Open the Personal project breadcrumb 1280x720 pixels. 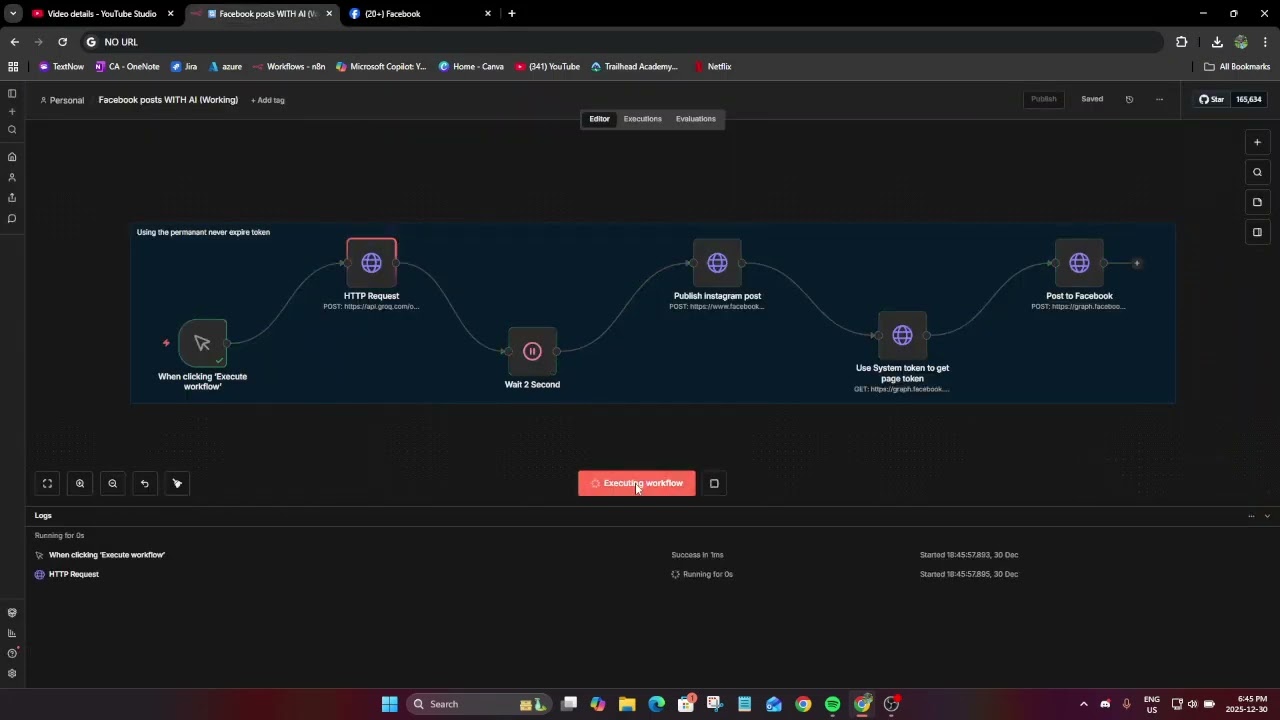(x=62, y=100)
